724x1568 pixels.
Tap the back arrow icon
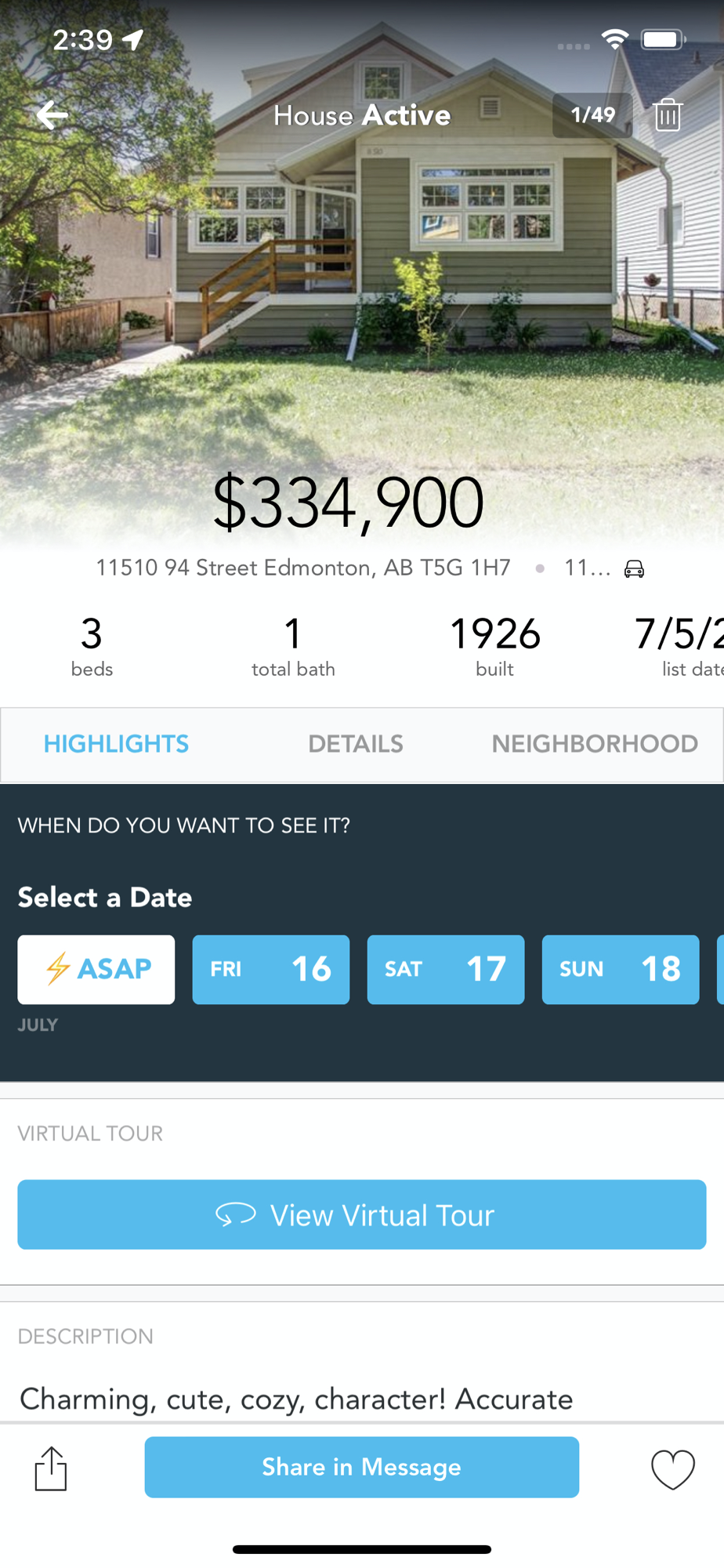[x=52, y=115]
